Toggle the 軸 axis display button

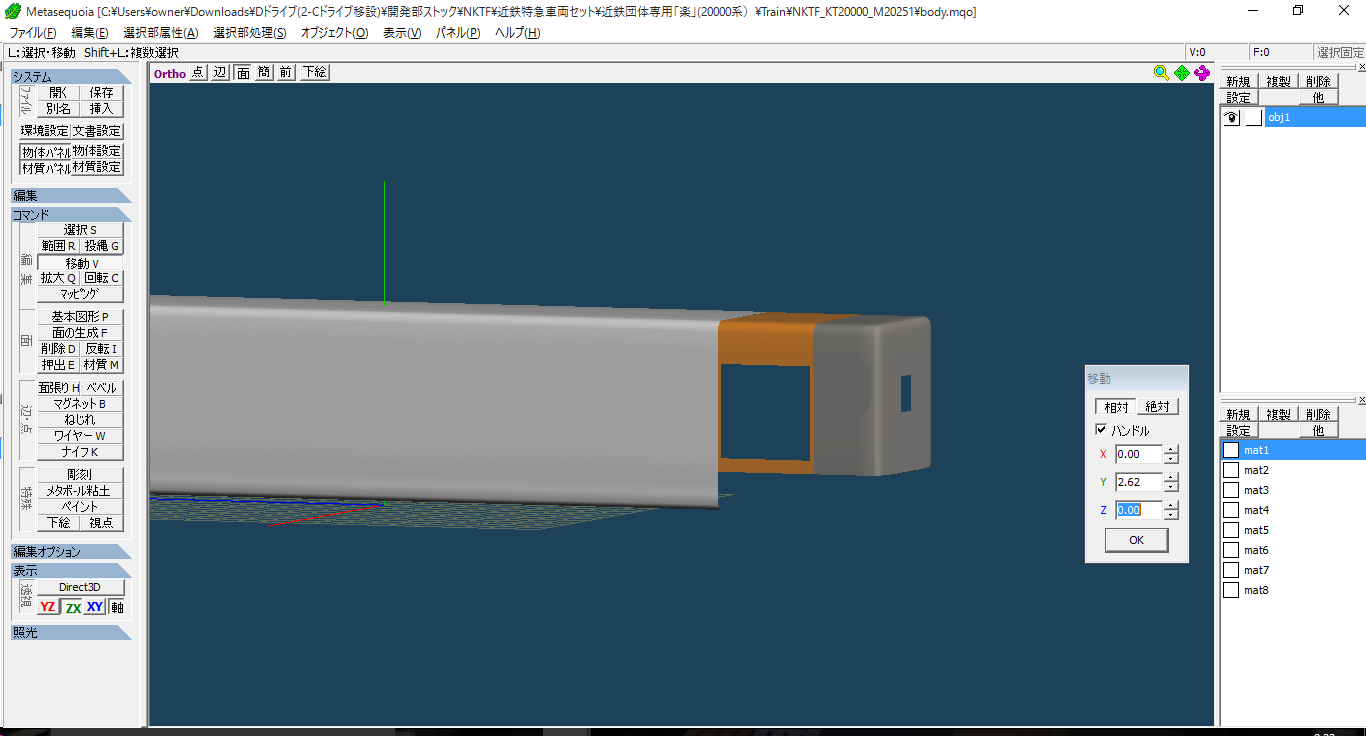[117, 607]
